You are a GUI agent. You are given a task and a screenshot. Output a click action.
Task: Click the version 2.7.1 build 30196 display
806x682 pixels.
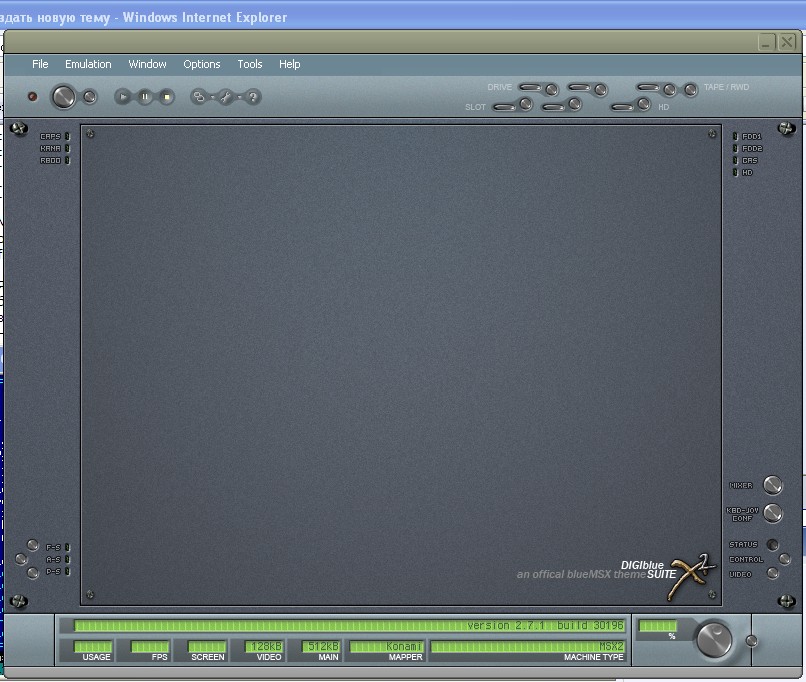349,626
